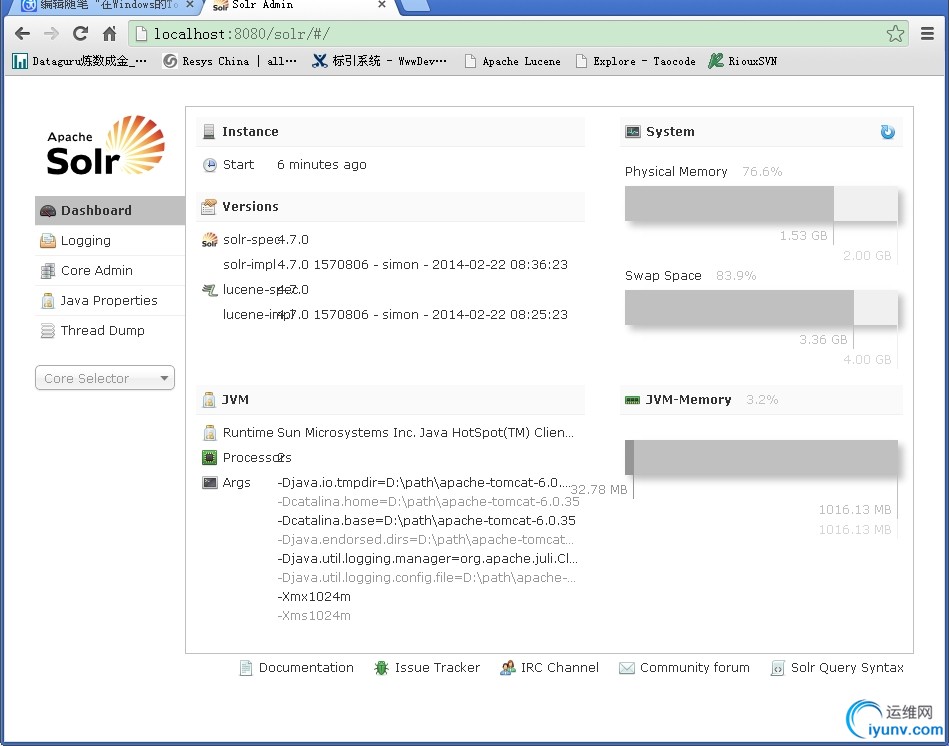Click the '6 minutes ago' start time
This screenshot has height=746, width=949.
(322, 165)
